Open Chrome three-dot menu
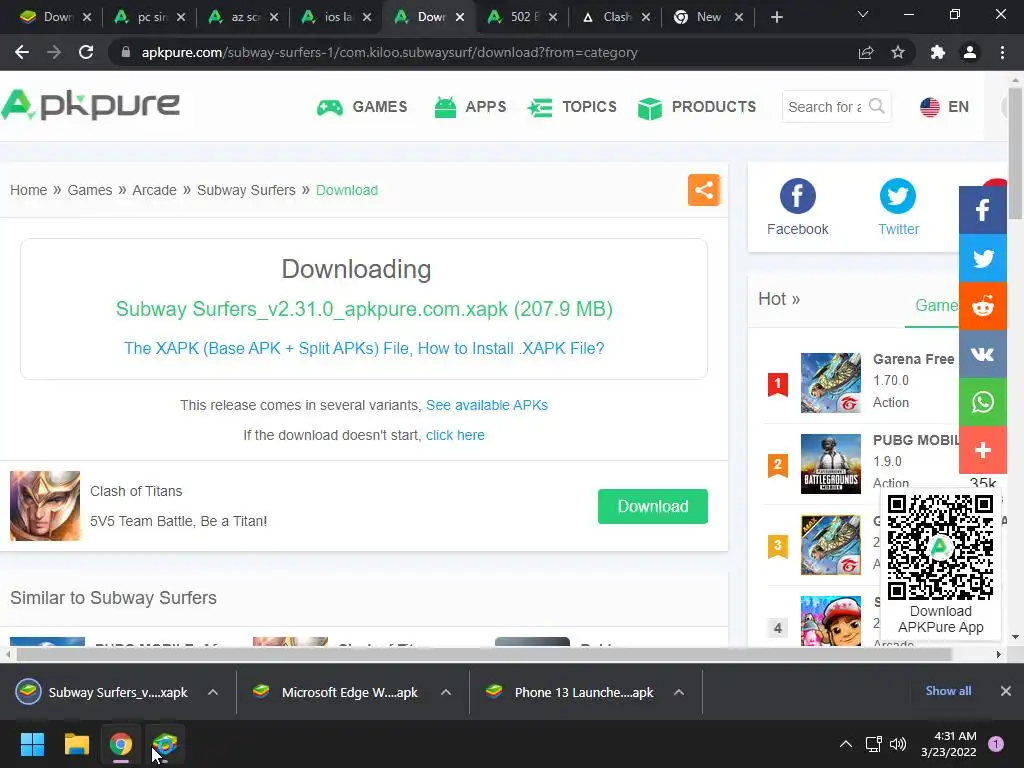 coord(1002,52)
